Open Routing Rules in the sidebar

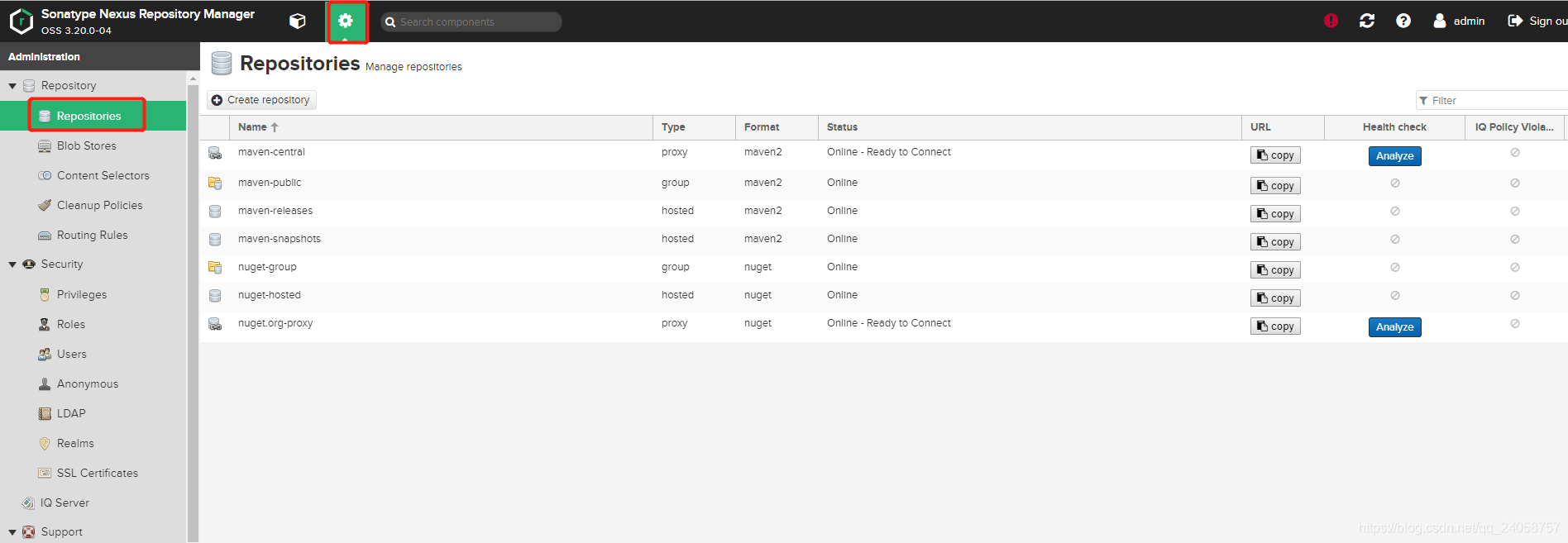(x=93, y=235)
